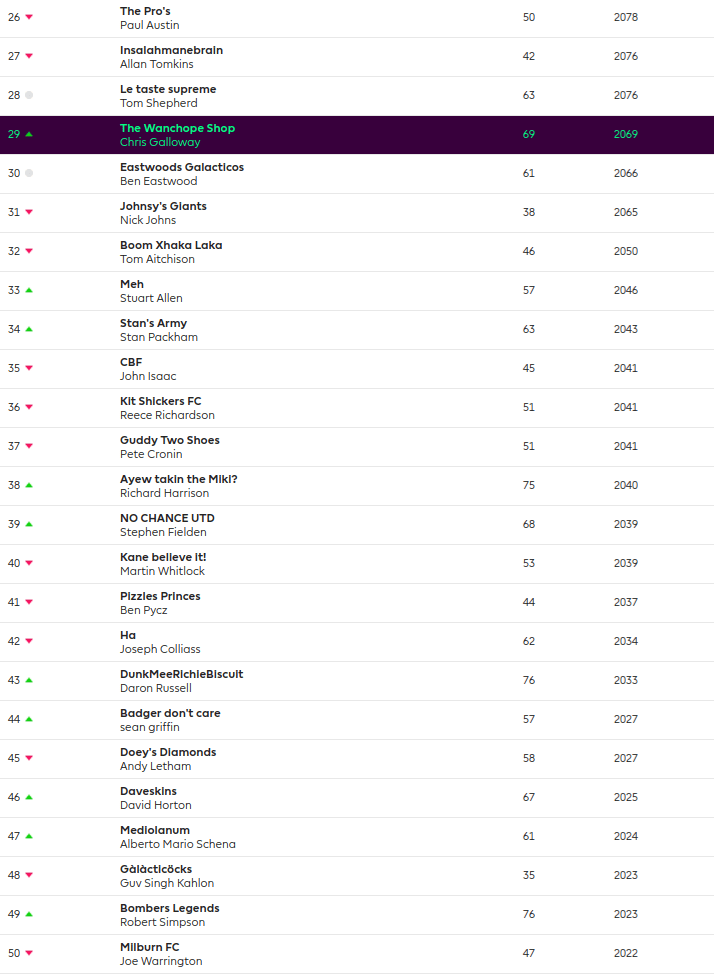The height and width of the screenshot is (978, 714).
Task: Click the red down arrow beside rank 42
Action: tap(29, 641)
